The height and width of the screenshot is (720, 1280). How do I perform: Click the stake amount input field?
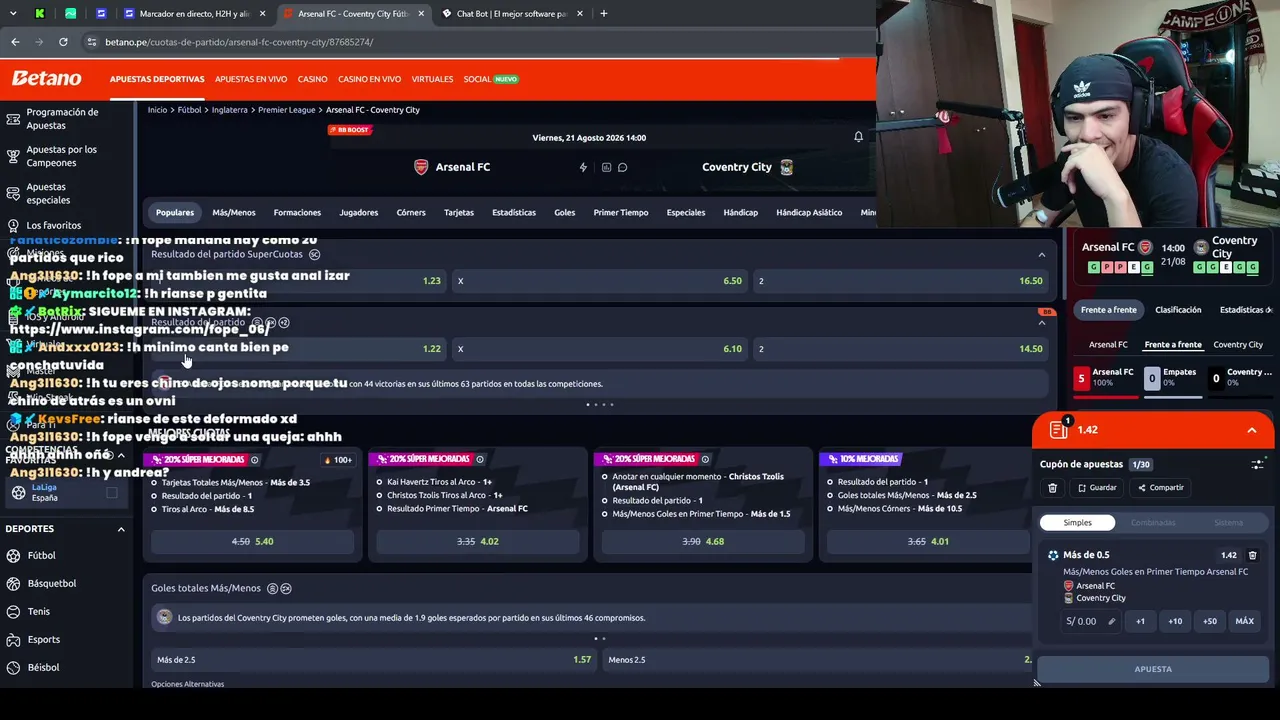click(x=1092, y=621)
